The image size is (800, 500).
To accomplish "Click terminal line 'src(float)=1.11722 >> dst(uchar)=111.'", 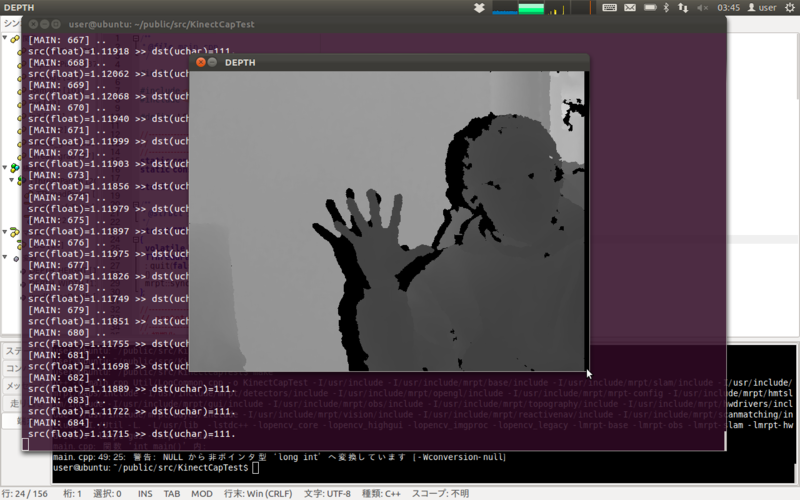I will (x=132, y=411).
